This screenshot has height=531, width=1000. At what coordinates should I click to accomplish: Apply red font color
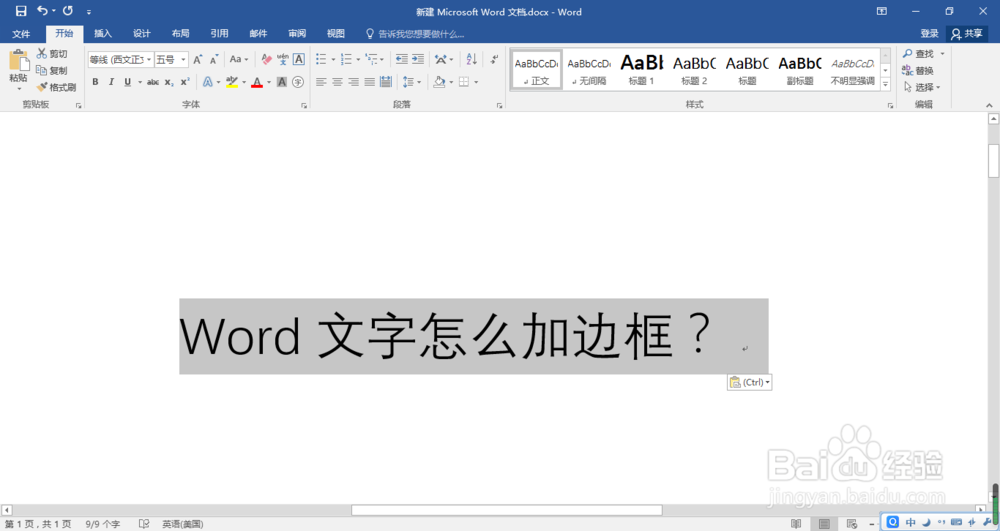(x=256, y=82)
